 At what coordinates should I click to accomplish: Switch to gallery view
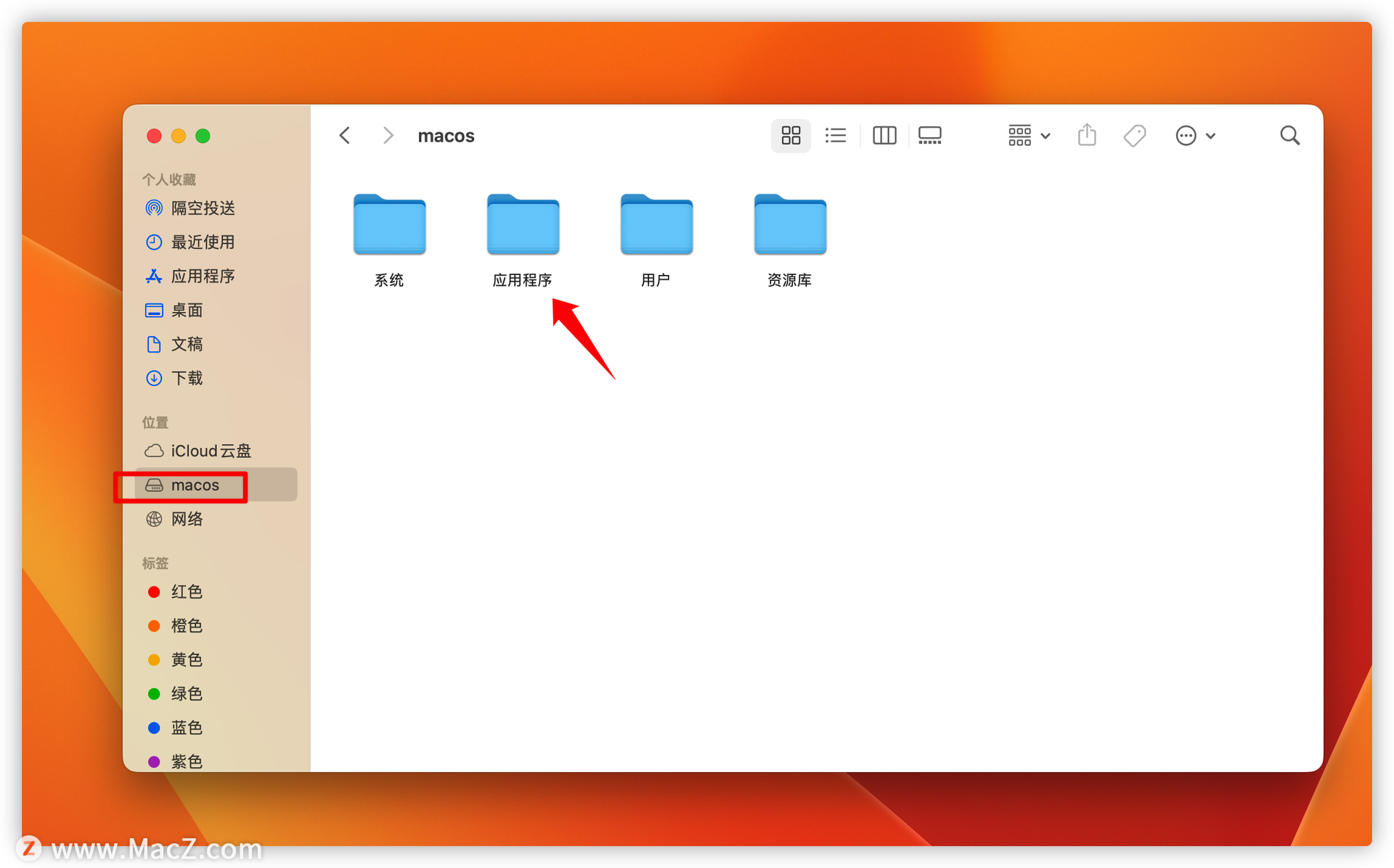coord(930,136)
